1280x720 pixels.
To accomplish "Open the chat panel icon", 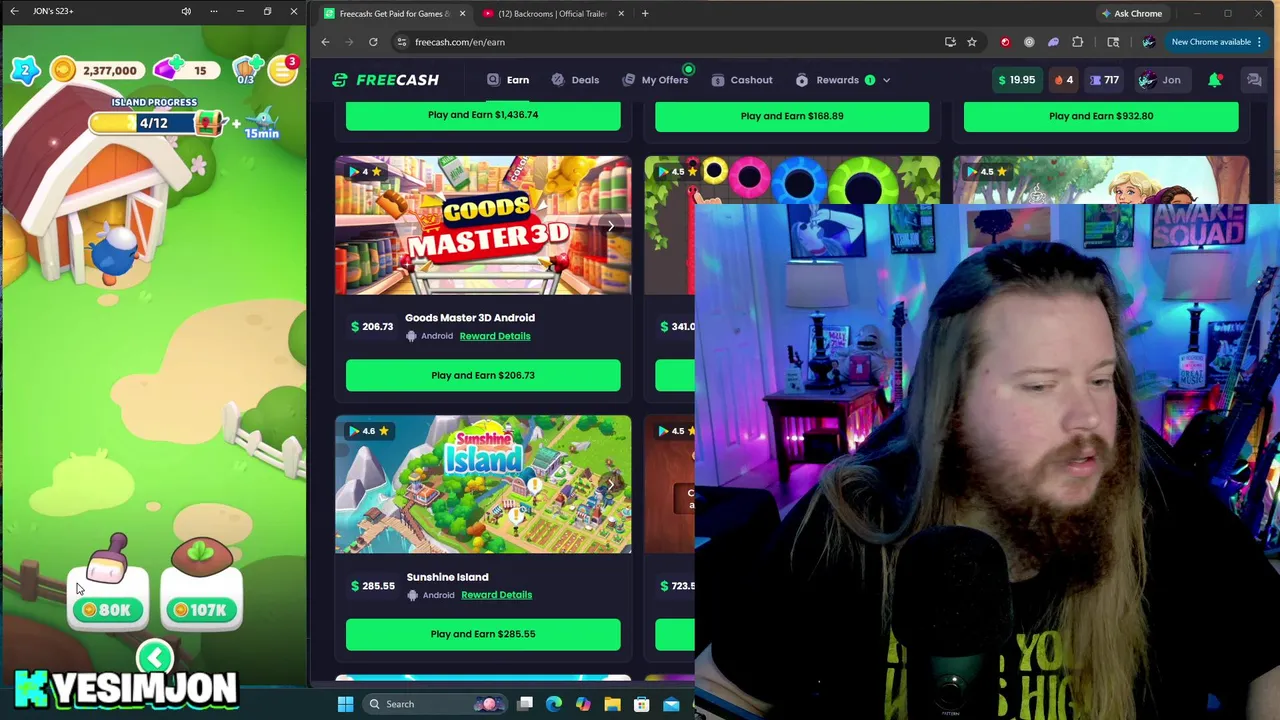I will pyautogui.click(x=1253, y=80).
